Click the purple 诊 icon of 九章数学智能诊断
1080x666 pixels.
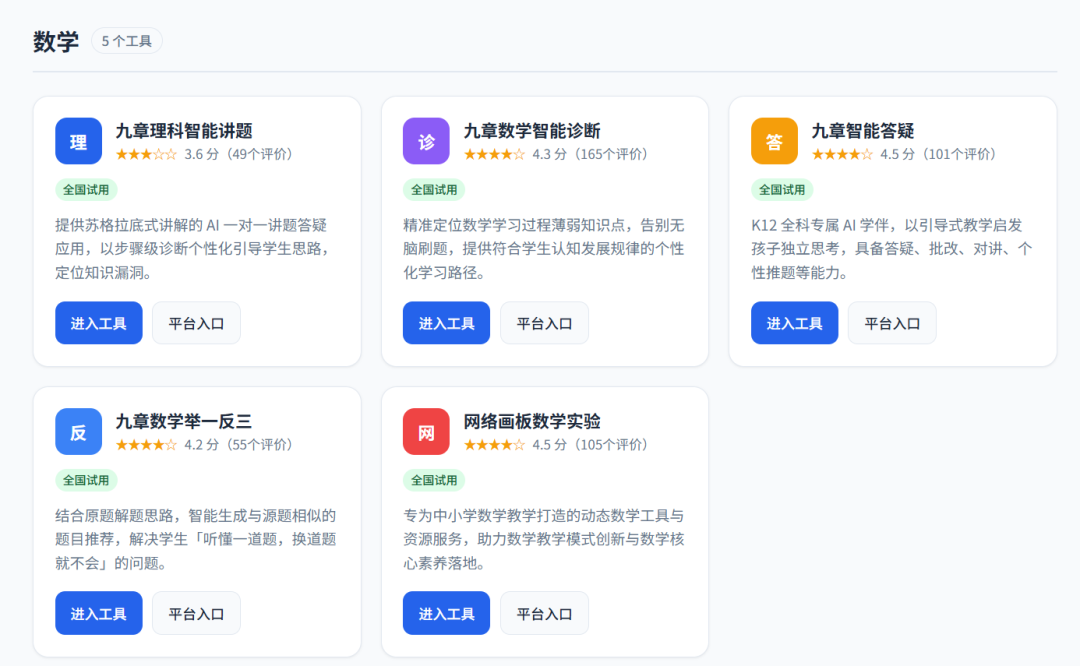426,141
